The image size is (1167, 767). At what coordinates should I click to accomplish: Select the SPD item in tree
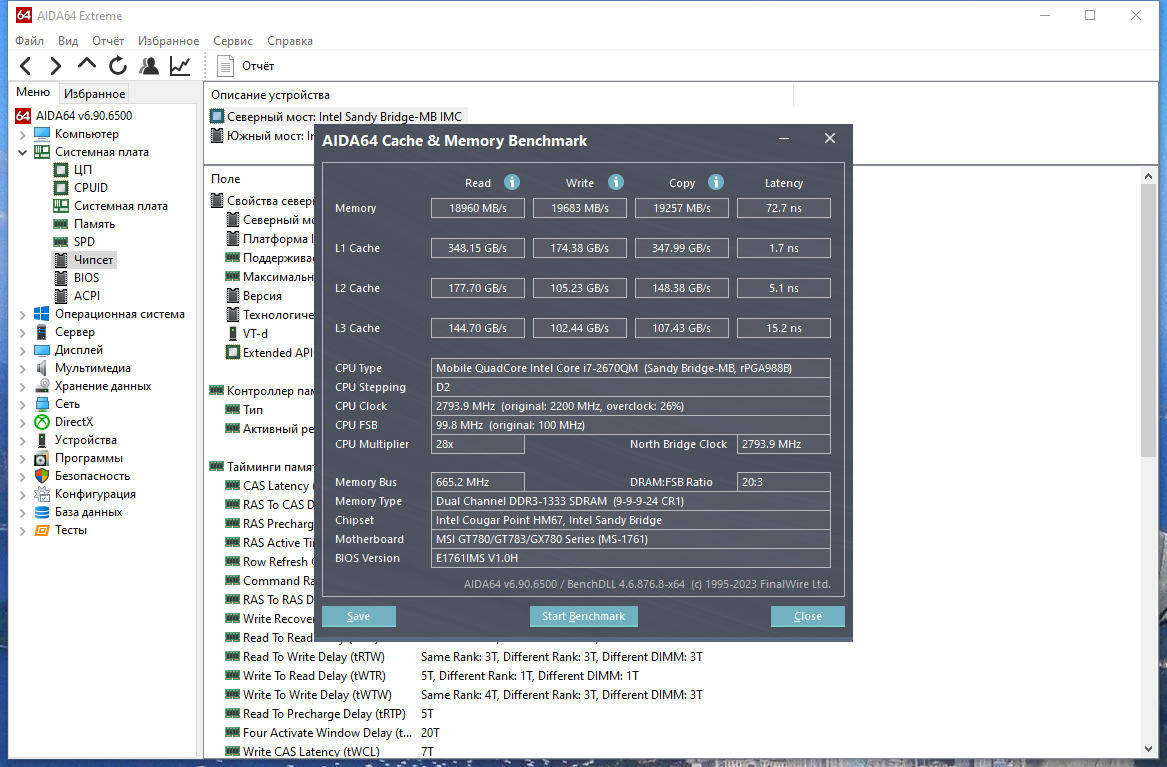click(x=84, y=242)
